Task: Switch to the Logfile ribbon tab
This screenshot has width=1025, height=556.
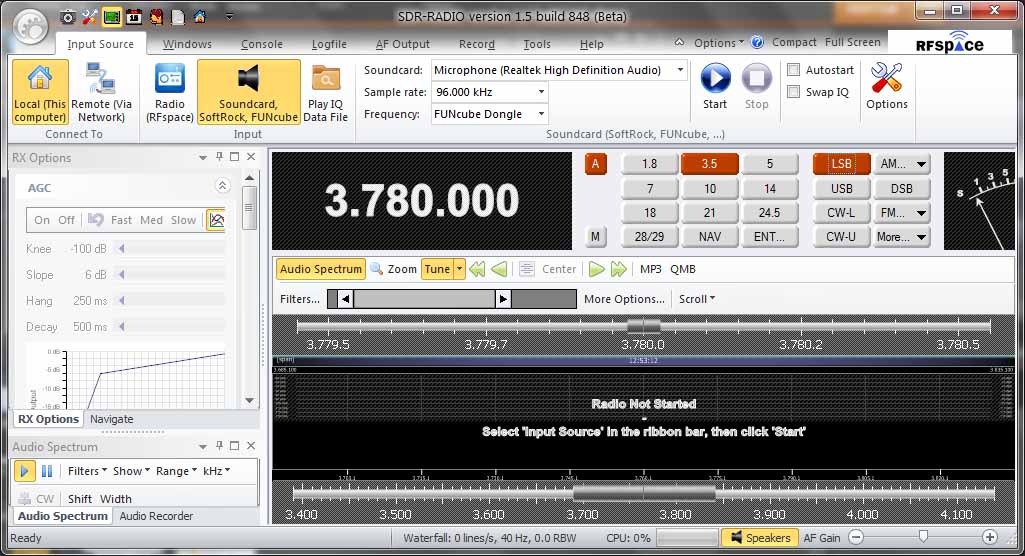Action: coord(329,44)
